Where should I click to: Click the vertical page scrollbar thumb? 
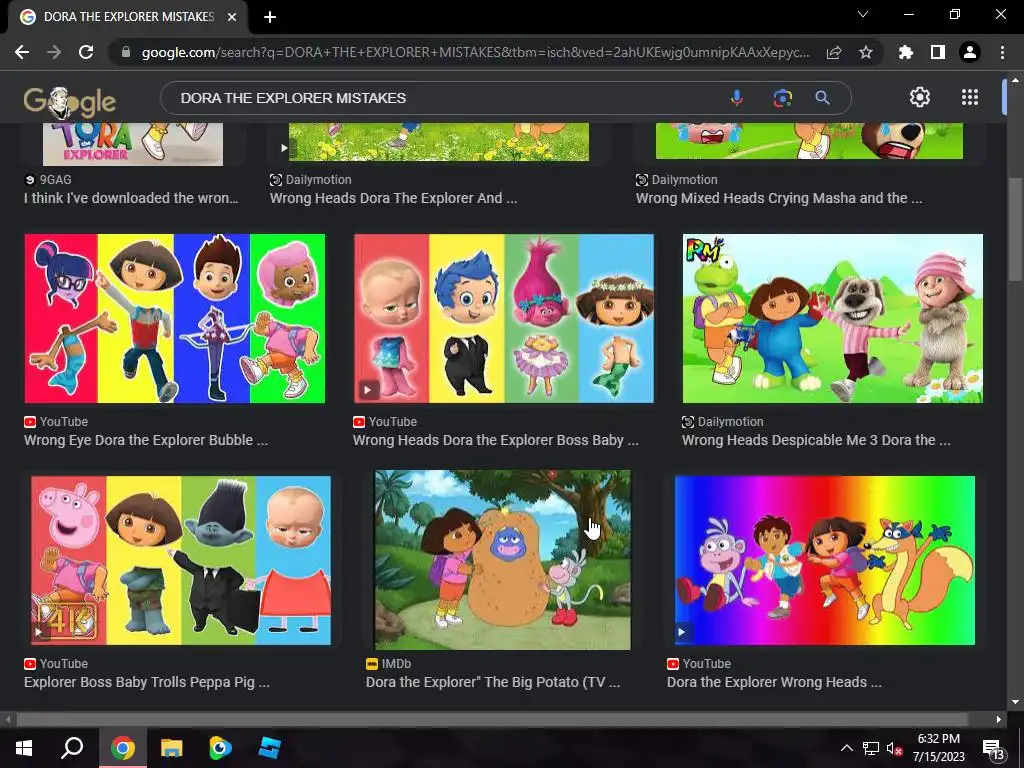pyautogui.click(x=1015, y=229)
